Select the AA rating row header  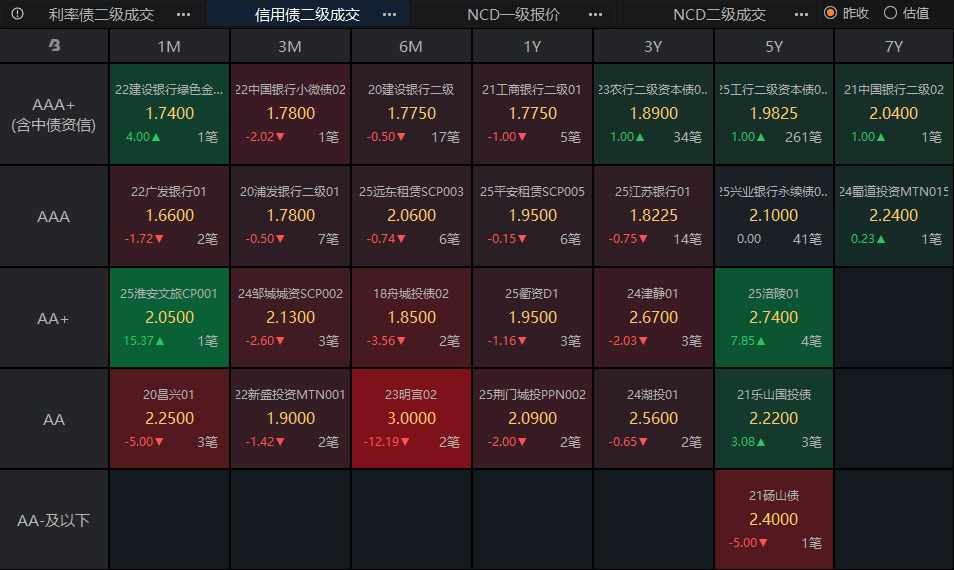point(54,419)
